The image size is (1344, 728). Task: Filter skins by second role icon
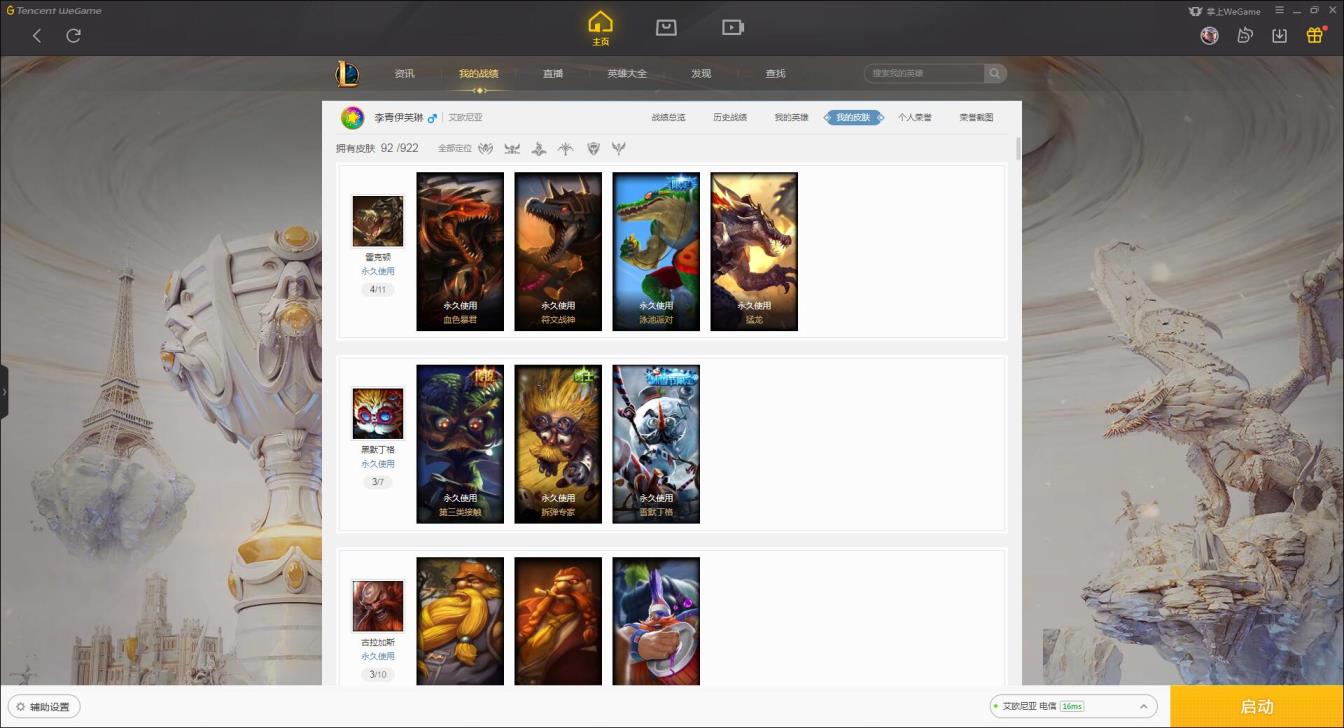point(512,149)
